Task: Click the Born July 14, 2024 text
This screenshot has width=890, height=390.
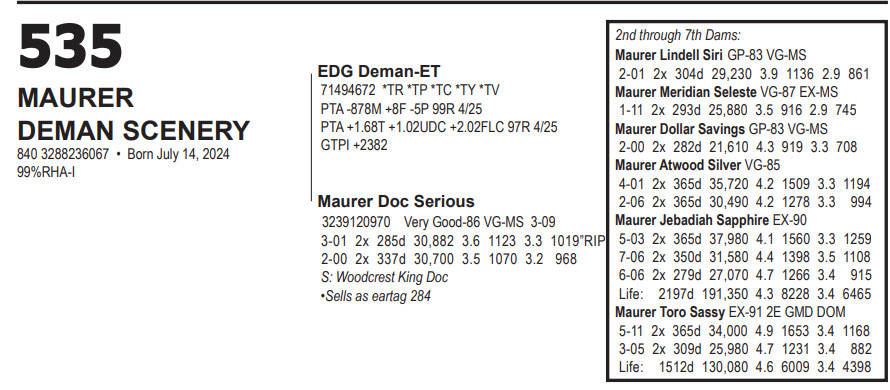Action: pyautogui.click(x=178, y=154)
